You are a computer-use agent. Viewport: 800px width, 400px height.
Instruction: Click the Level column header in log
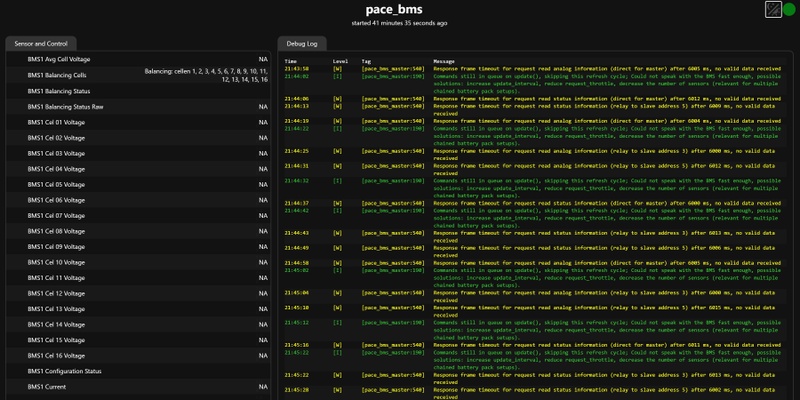340,61
